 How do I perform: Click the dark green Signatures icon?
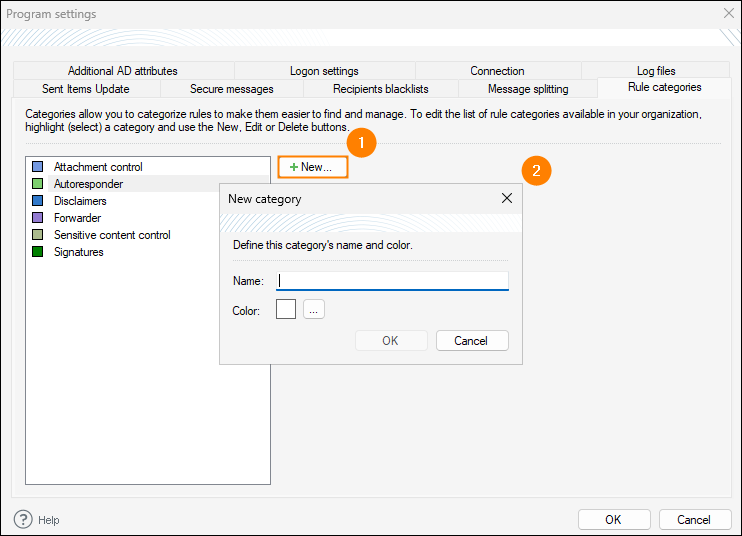coord(38,252)
